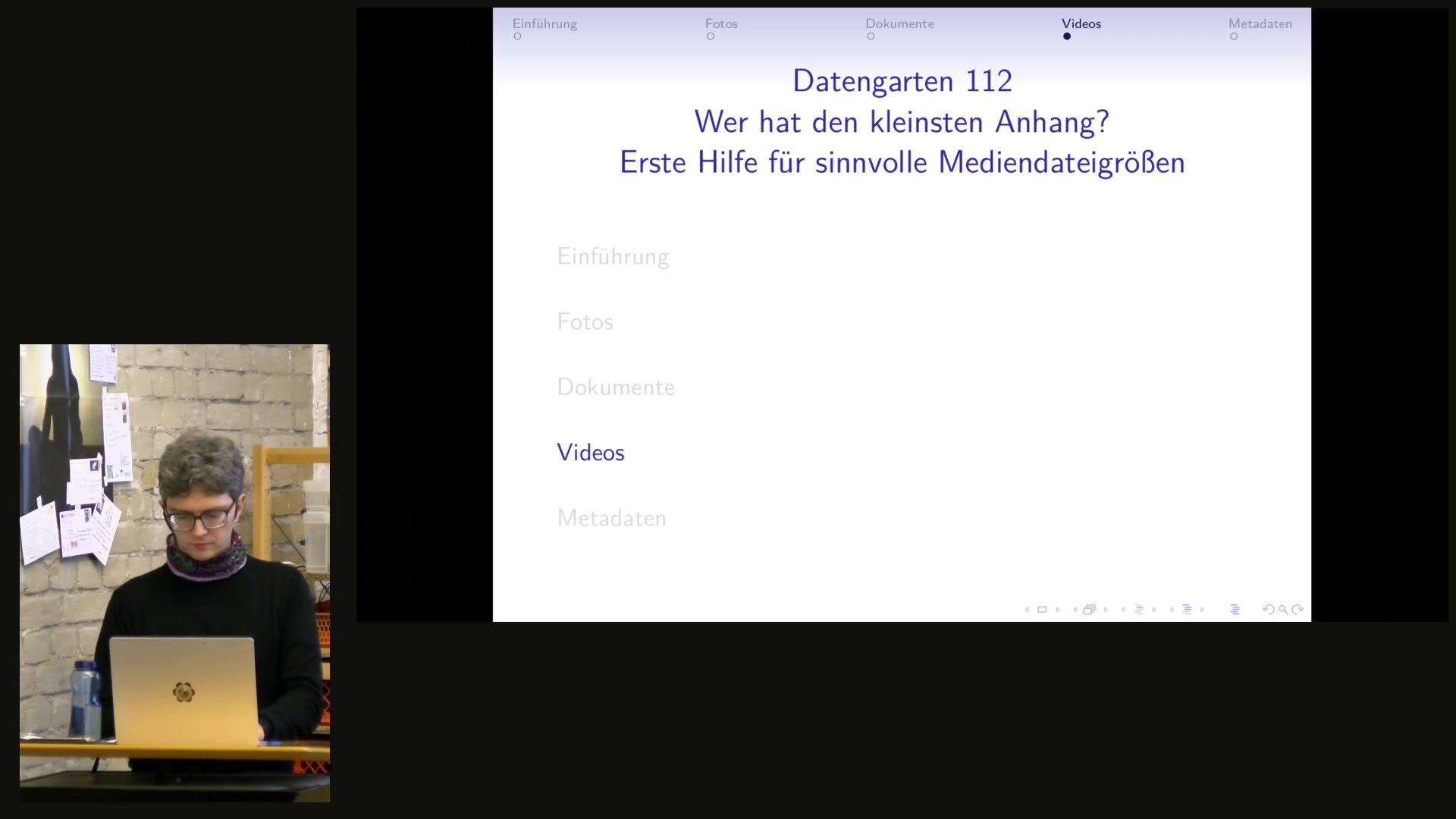This screenshot has height=819, width=1456.
Task: Go to previous frame using stacked-frames left arrow
Action: click(1075, 610)
